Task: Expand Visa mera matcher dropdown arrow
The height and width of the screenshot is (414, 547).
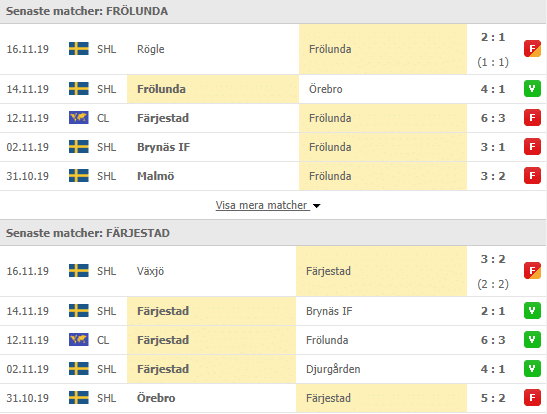Action: (316, 206)
